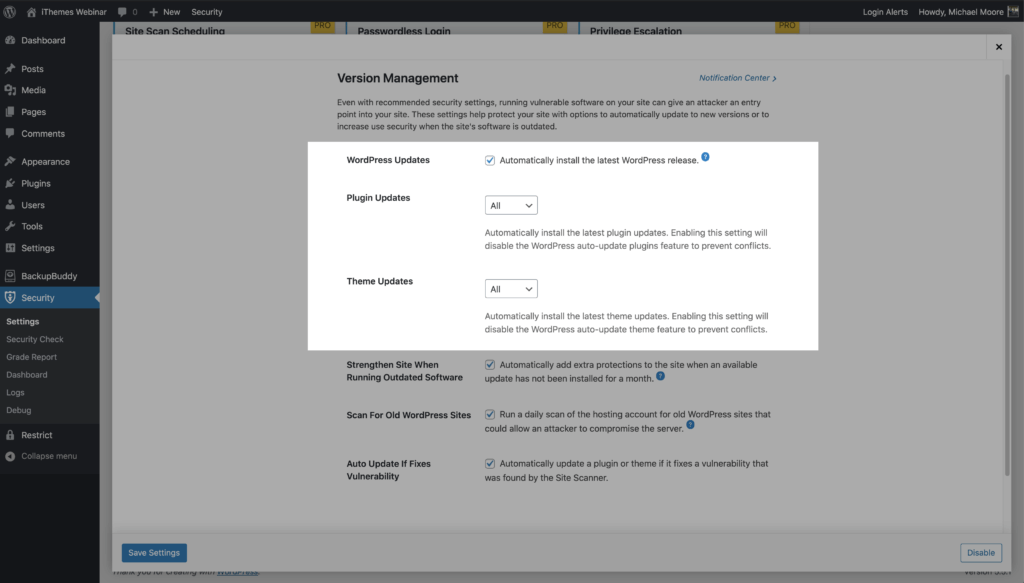Toggle automatic WordPress release install checkbox

(490, 160)
